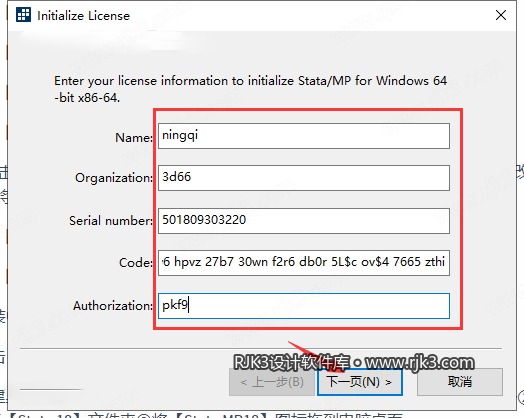Image resolution: width=524 pixels, height=418 pixels.
Task: Cancel the dialog with 取消
Action: pyautogui.click(x=460, y=382)
